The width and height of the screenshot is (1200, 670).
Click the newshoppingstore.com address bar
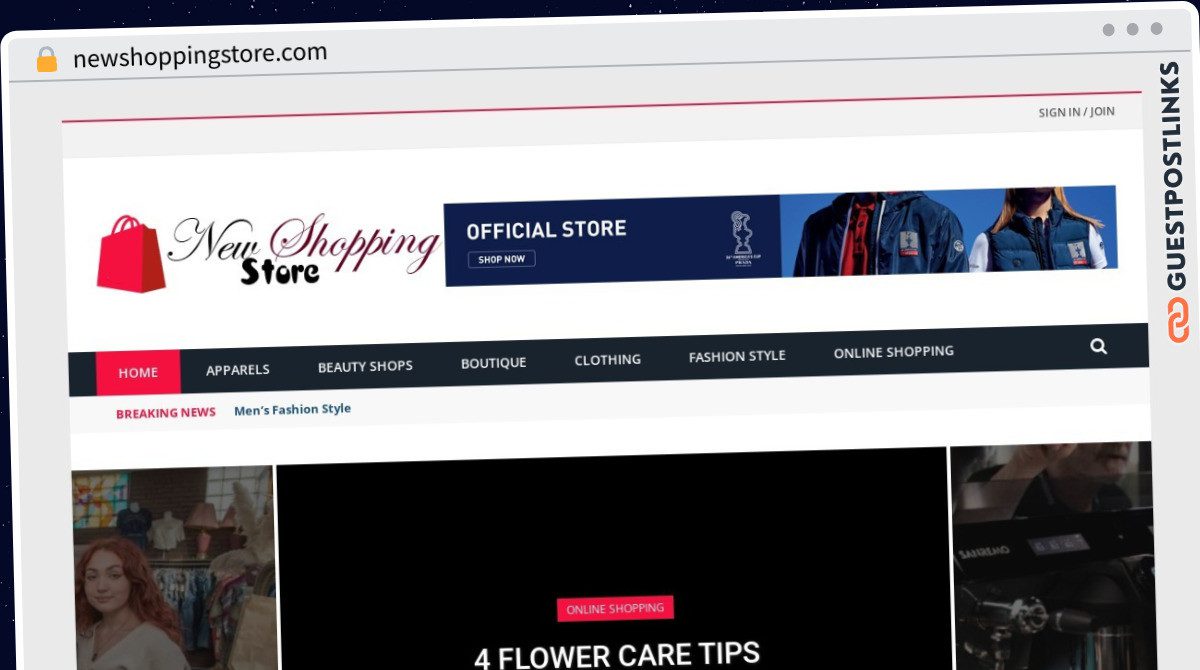(200, 55)
